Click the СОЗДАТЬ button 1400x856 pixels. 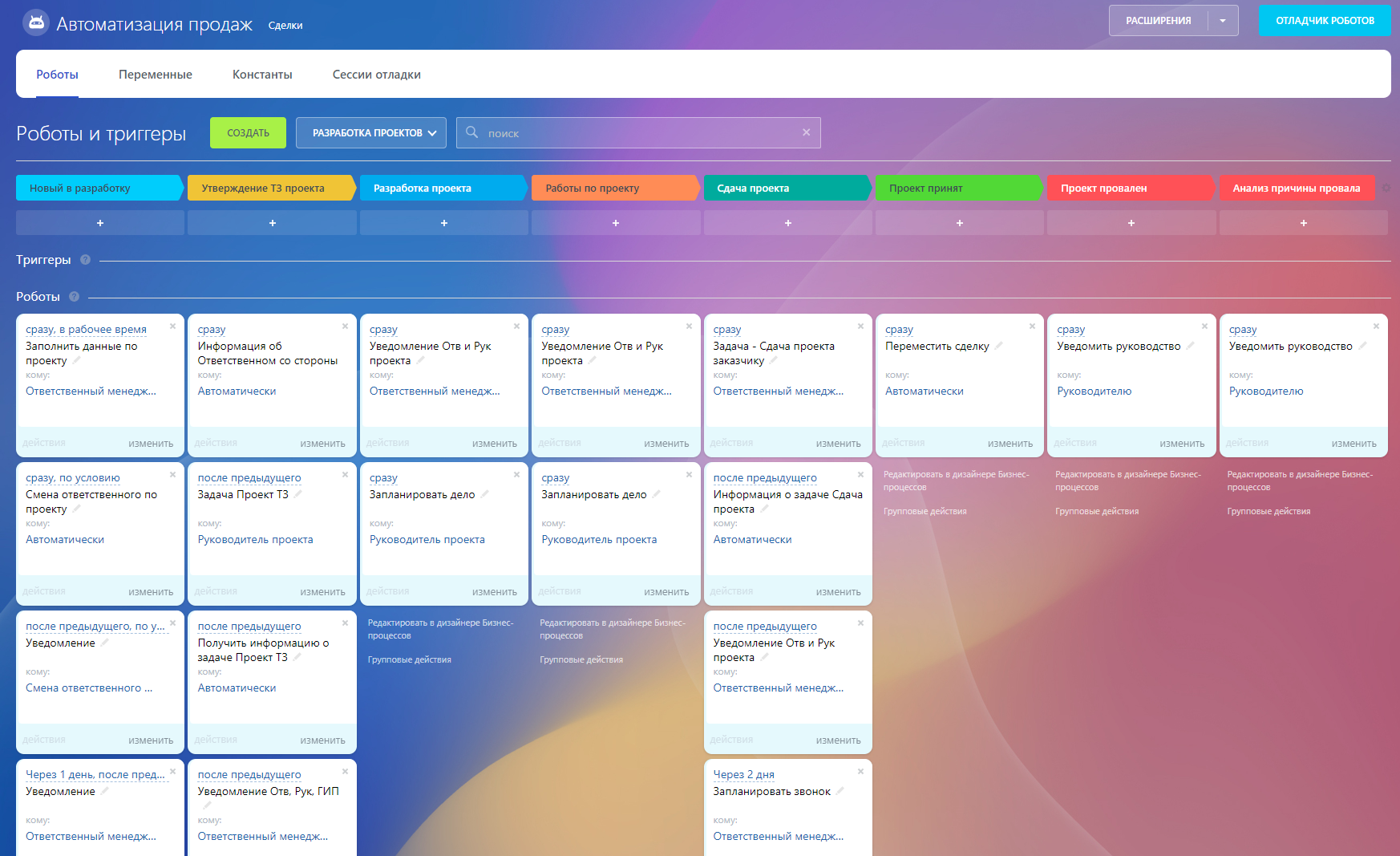coord(248,132)
